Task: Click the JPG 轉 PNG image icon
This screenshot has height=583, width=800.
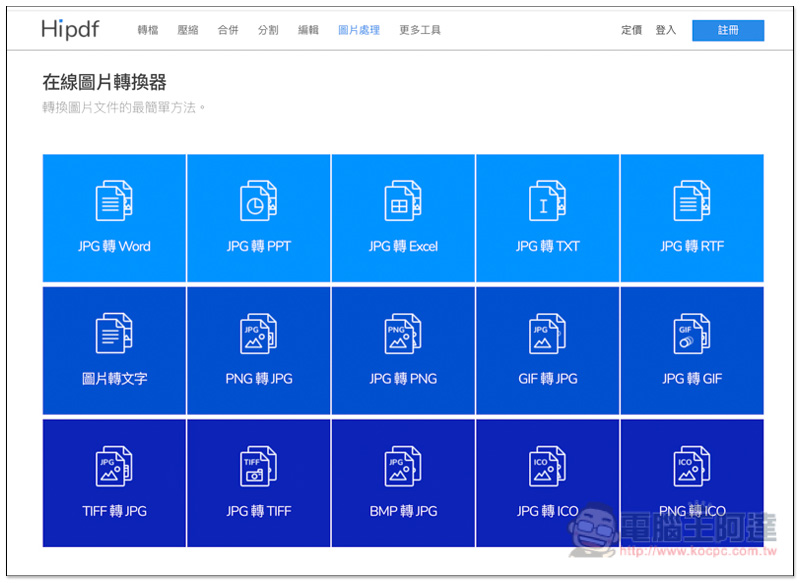Action: [x=403, y=333]
